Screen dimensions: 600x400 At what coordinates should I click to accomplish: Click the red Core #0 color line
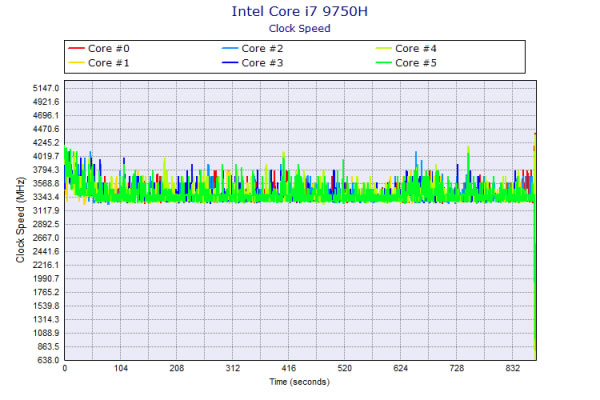pyautogui.click(x=76, y=49)
